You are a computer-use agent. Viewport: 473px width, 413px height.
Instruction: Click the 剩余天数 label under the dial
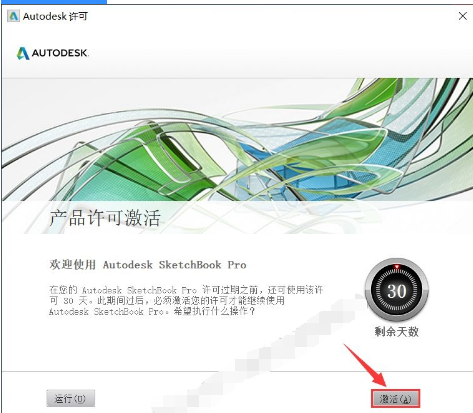click(396, 332)
